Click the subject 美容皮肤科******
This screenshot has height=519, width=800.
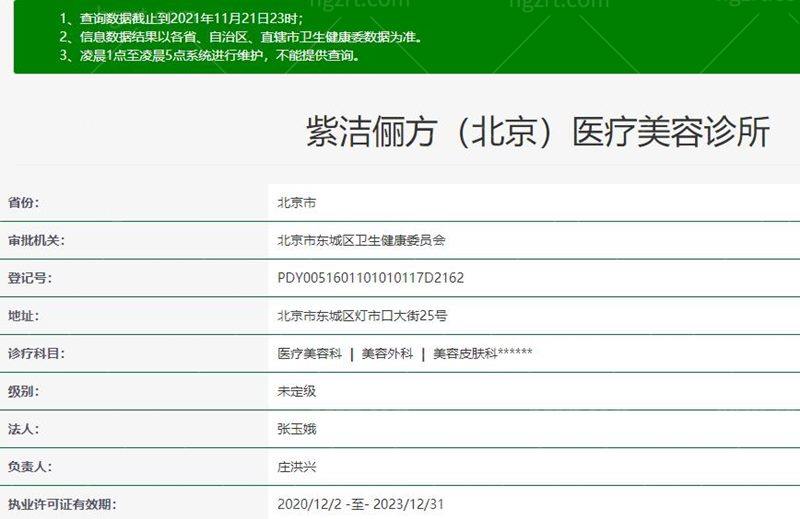tap(483, 353)
